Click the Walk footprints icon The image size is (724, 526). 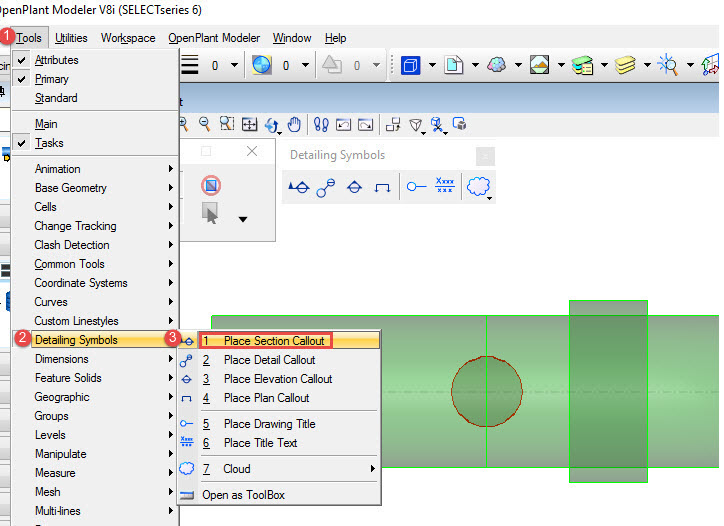[x=321, y=124]
